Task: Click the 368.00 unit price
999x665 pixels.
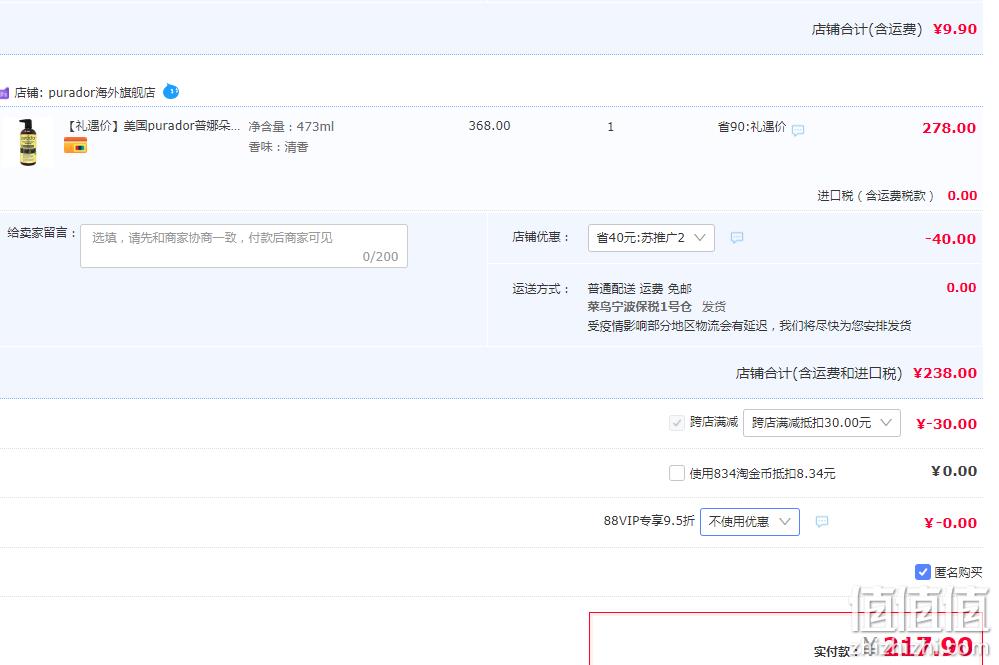Action: tap(489, 125)
